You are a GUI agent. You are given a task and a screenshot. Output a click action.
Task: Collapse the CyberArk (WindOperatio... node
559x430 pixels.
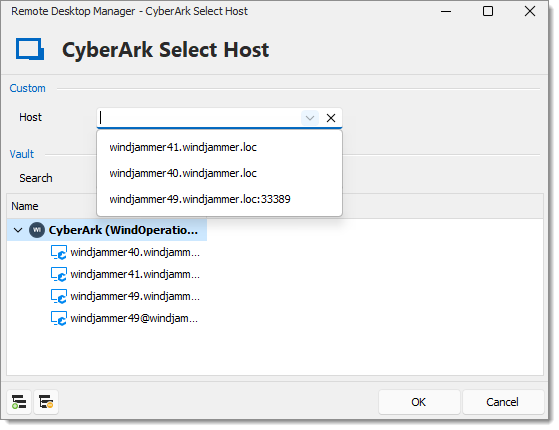[18, 230]
